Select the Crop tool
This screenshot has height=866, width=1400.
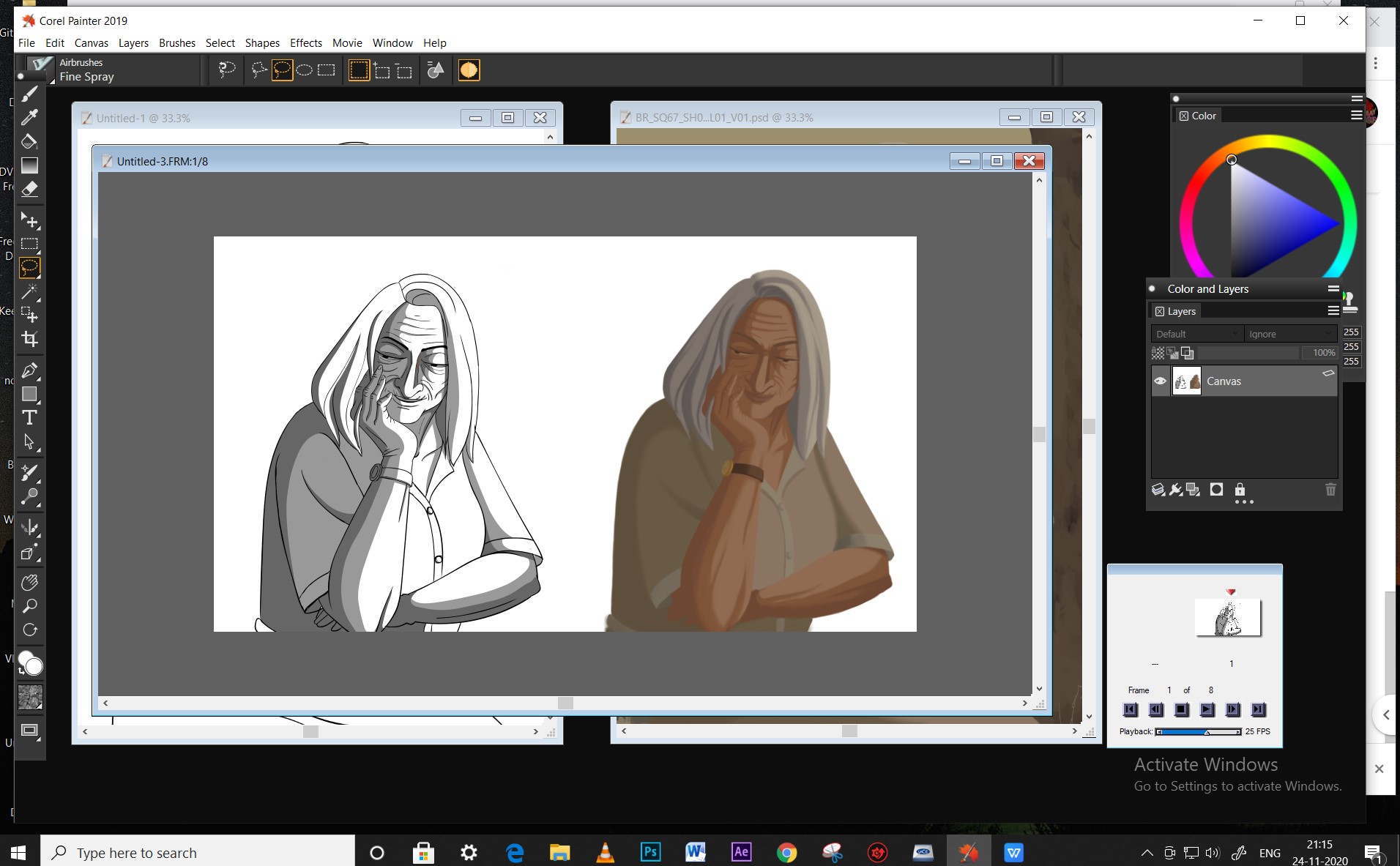pos(29,339)
